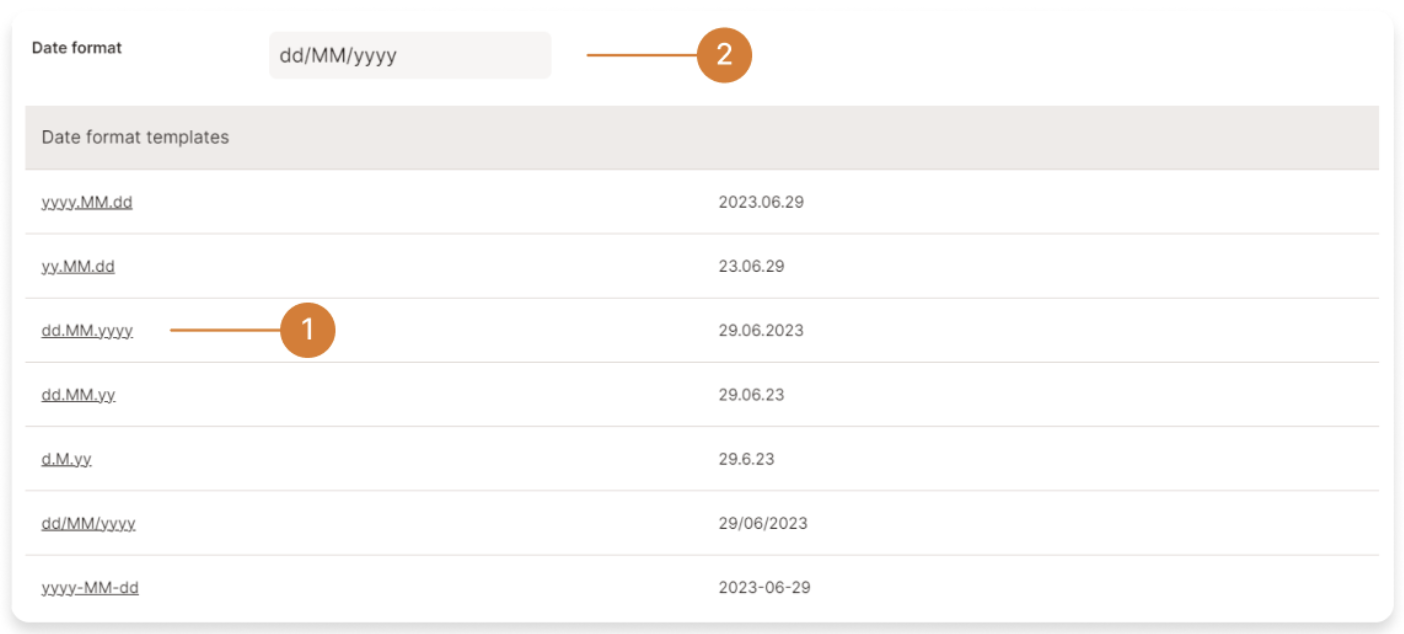Screen dimensions: 1404x634
Task: Select the yyyy.MM.dd template link
Action: (87, 202)
